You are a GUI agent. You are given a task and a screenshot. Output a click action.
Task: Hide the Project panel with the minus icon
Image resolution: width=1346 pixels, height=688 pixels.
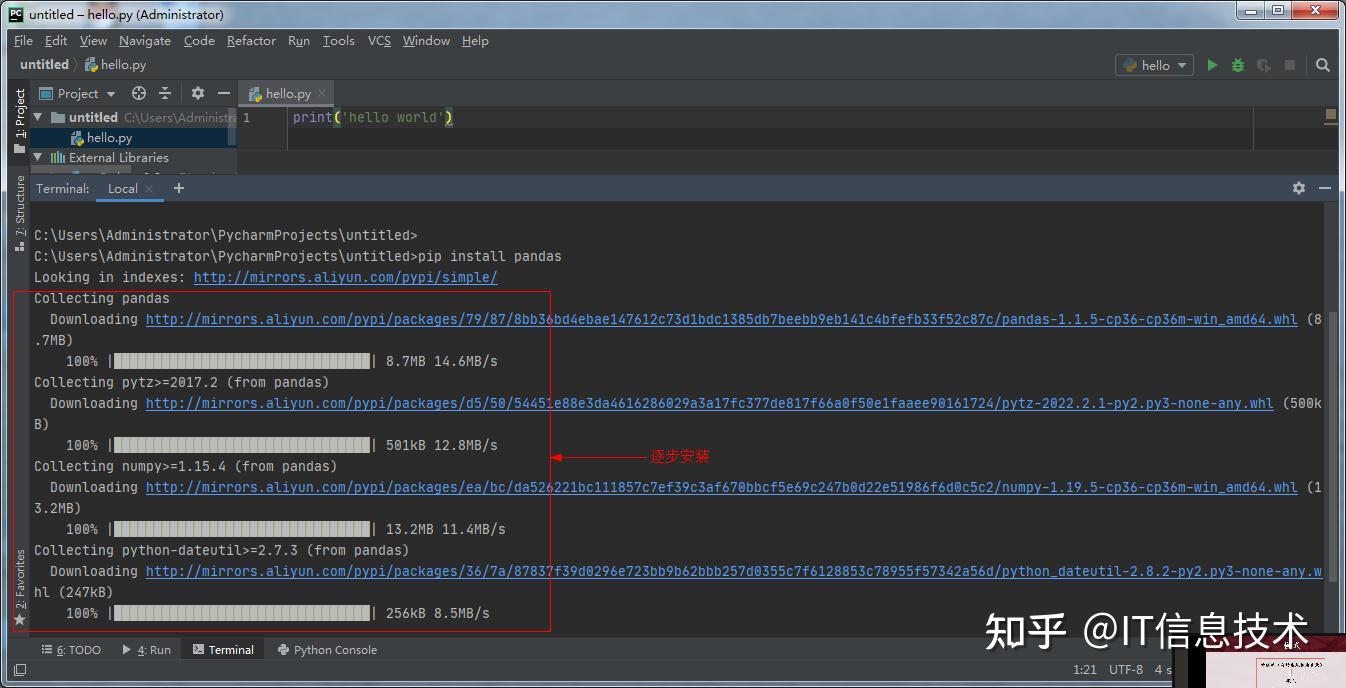(x=223, y=92)
